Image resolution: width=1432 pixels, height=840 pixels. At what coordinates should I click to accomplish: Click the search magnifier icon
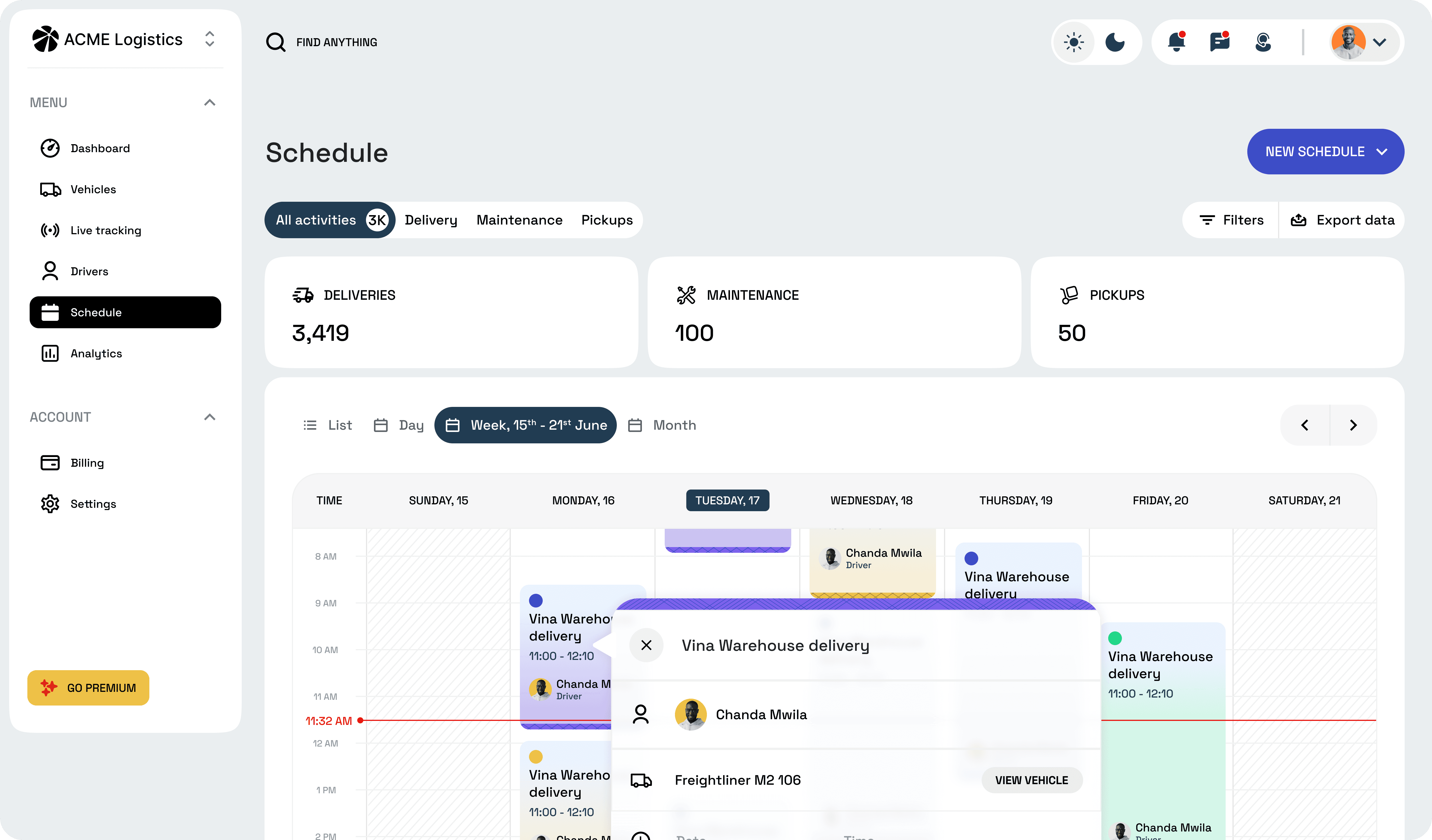276,42
